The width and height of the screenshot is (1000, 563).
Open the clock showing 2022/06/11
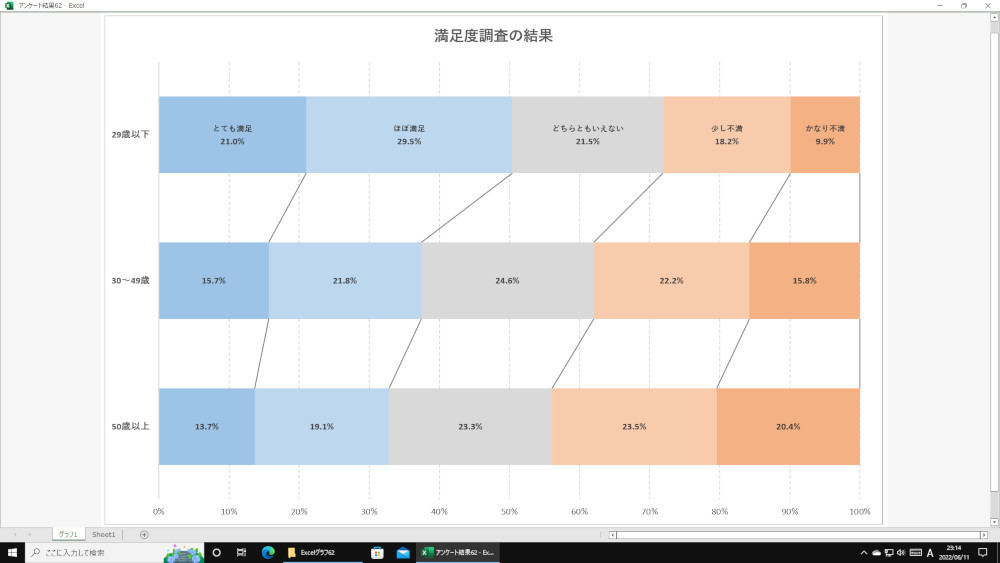[x=953, y=553]
